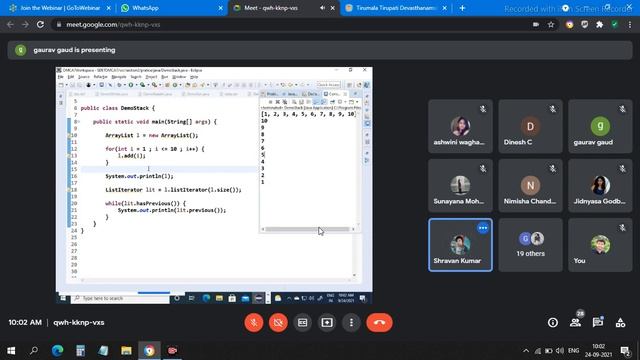Open File Explorer from taskbar
The width and height of the screenshot is (640, 360).
[x=126, y=350]
